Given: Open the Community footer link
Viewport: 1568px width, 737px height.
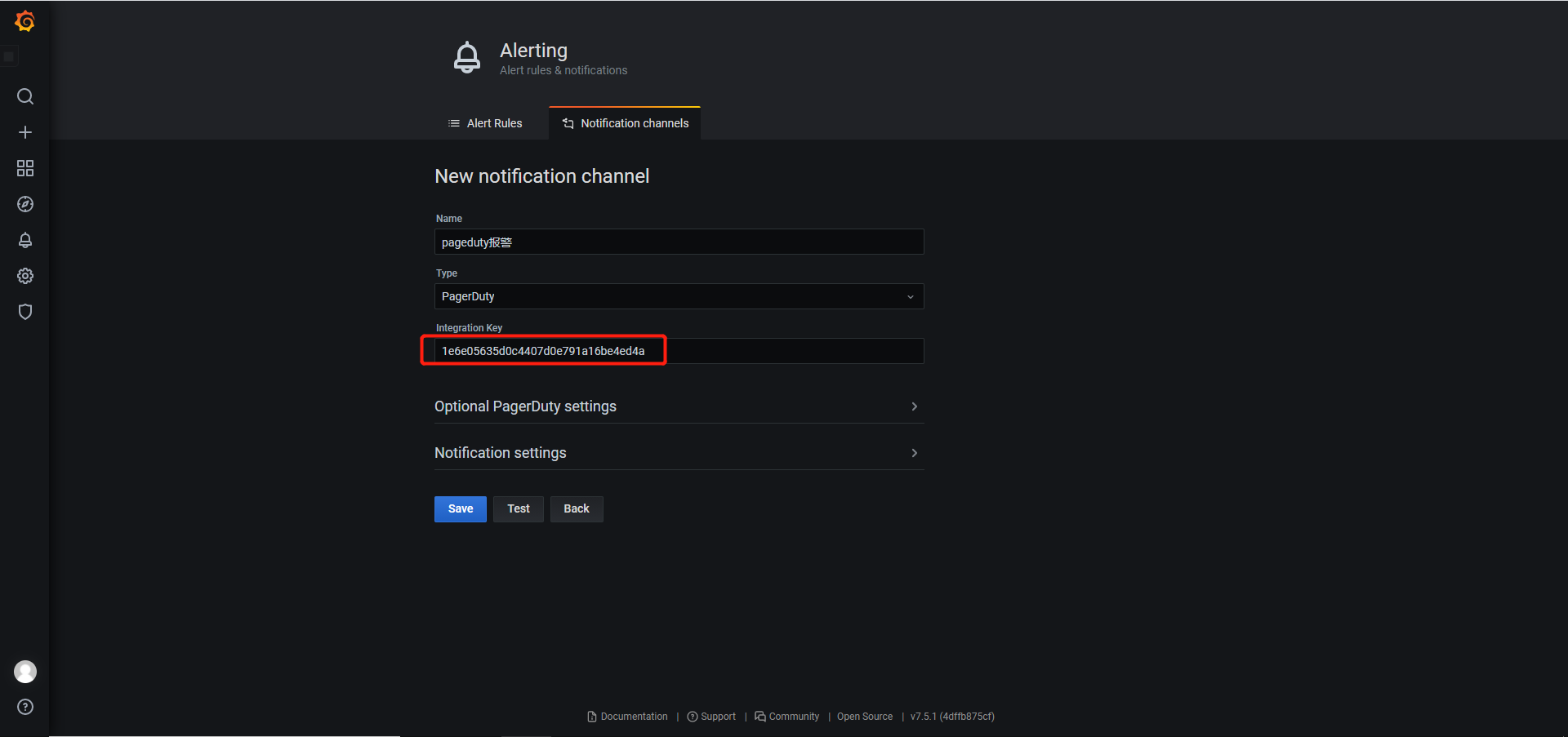Looking at the screenshot, I should pos(787,717).
